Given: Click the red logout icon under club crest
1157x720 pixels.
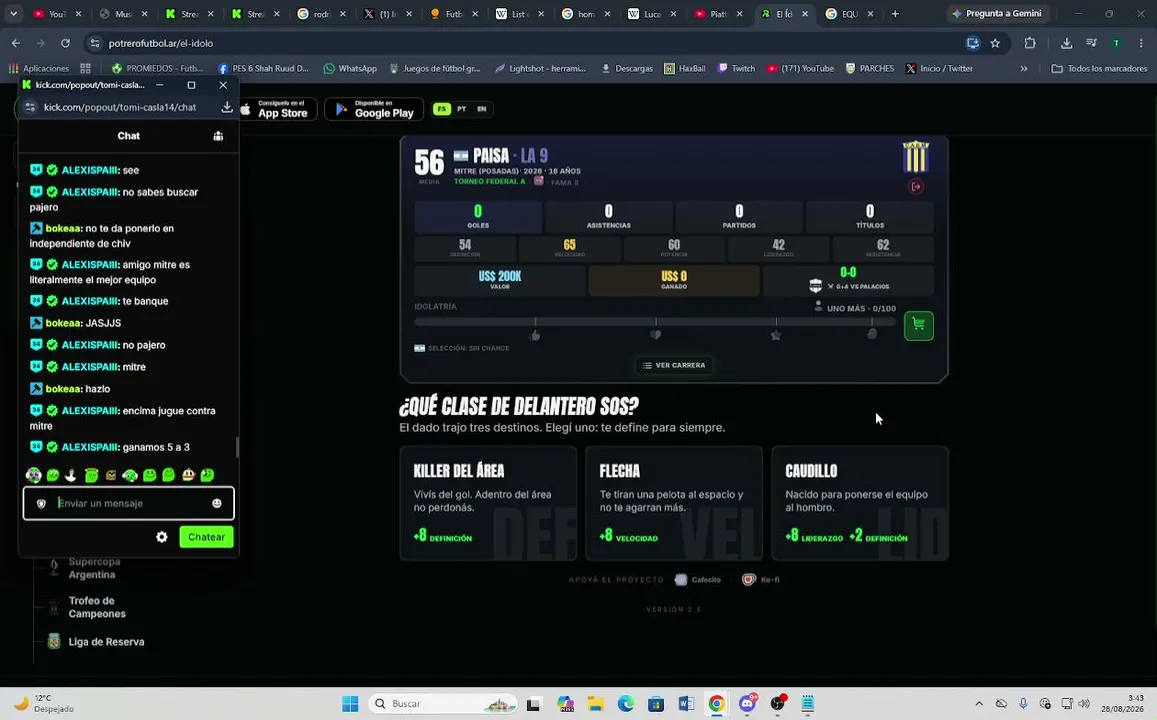Looking at the screenshot, I should [x=916, y=187].
